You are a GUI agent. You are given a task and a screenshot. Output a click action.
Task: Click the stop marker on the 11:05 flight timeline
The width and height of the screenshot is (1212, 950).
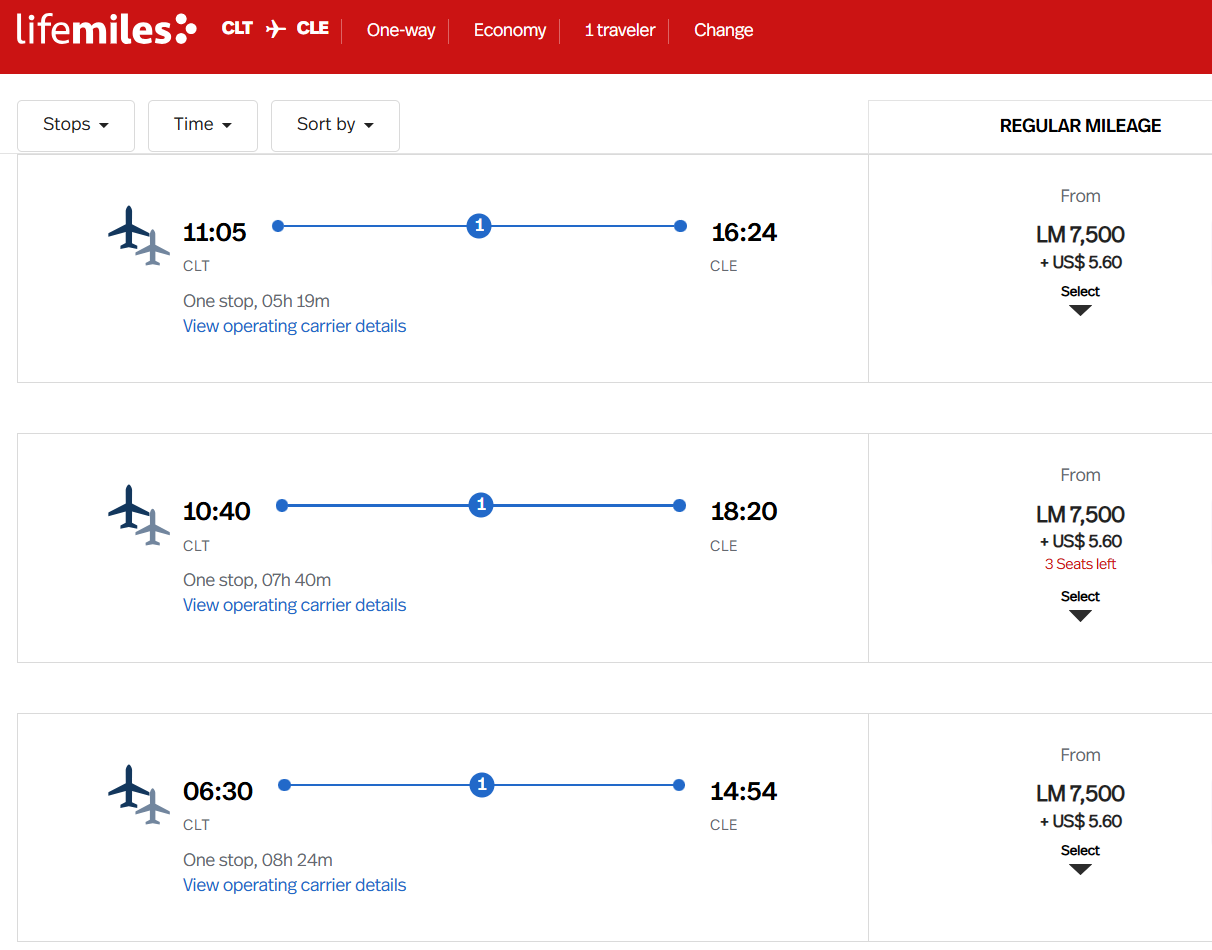479,226
